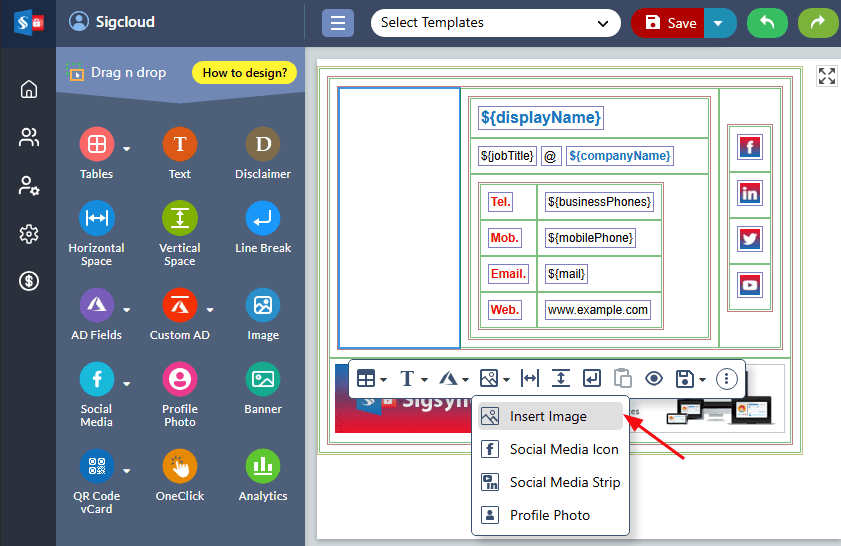Click the Tables icon in the sidebar
Screen dimensions: 841x546
coord(97,145)
